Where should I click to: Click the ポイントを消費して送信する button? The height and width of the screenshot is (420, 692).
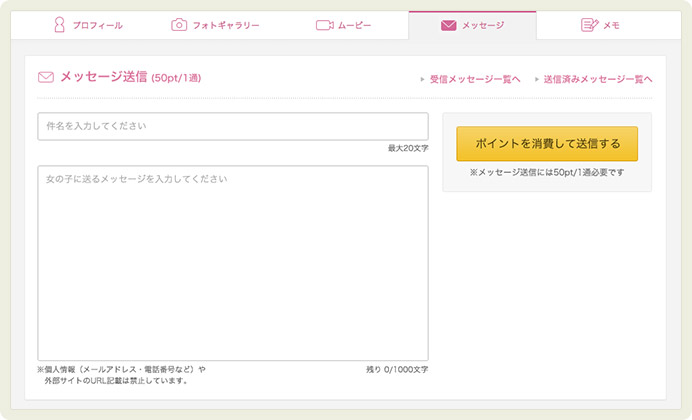547,144
